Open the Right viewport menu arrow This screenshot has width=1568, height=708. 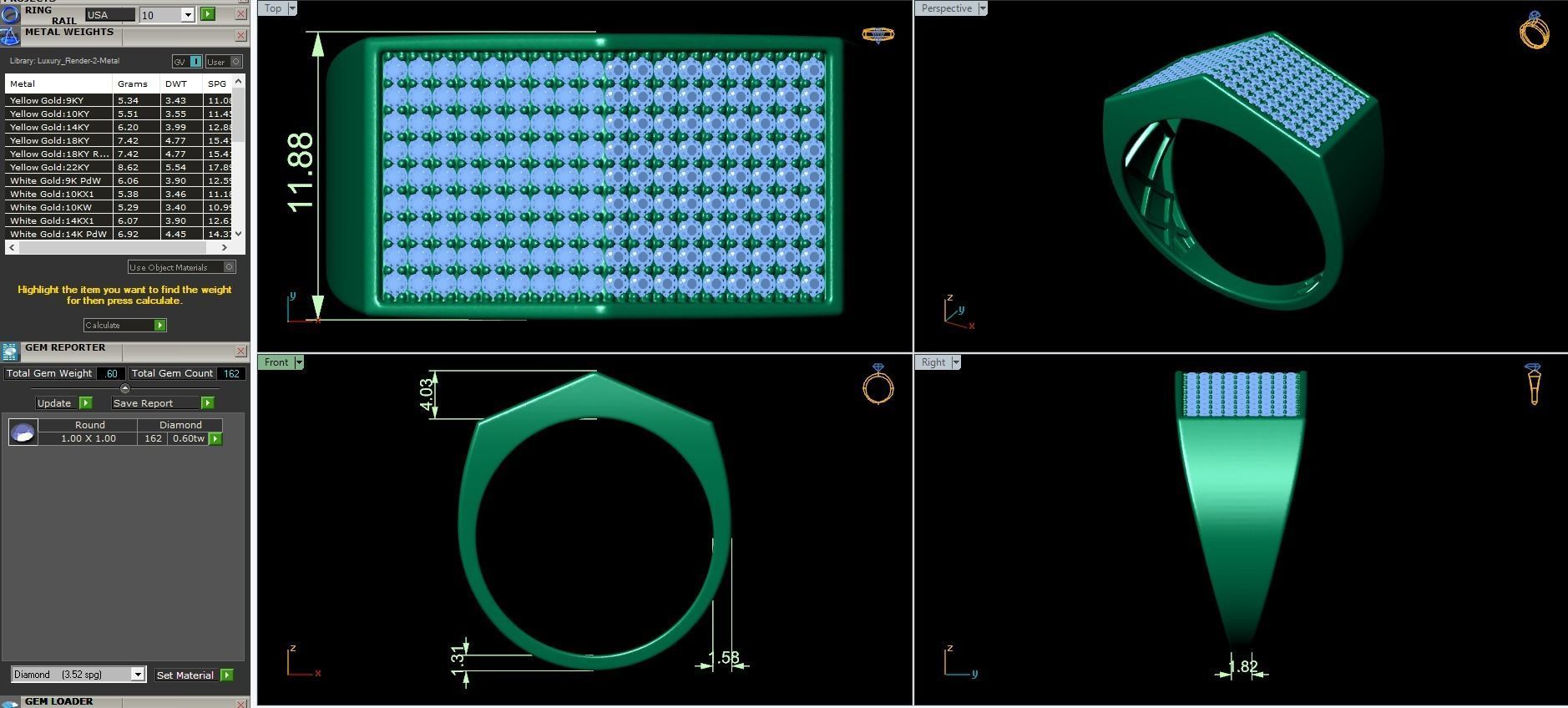point(956,362)
